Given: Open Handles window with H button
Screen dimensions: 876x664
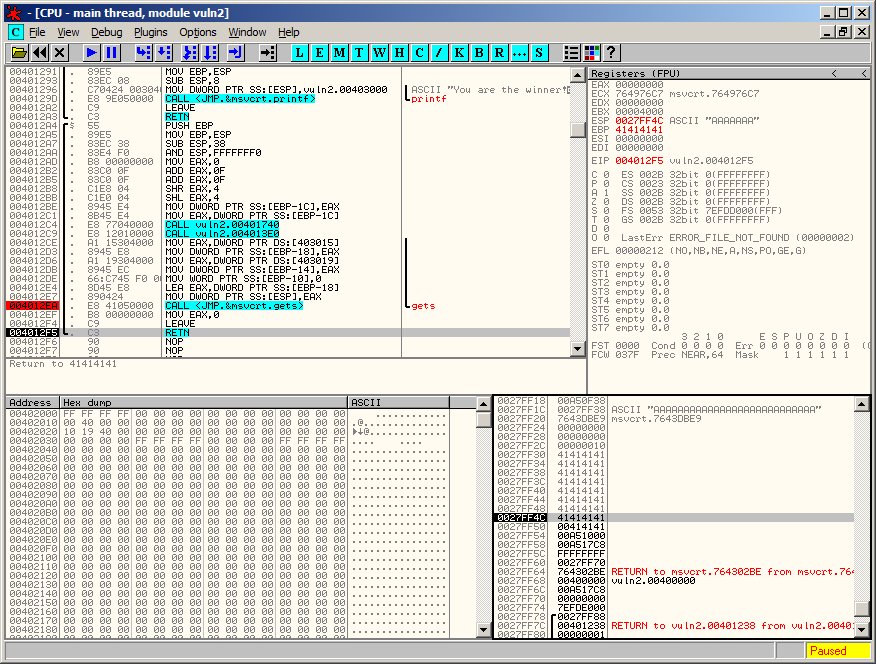Looking at the screenshot, I should tap(399, 52).
